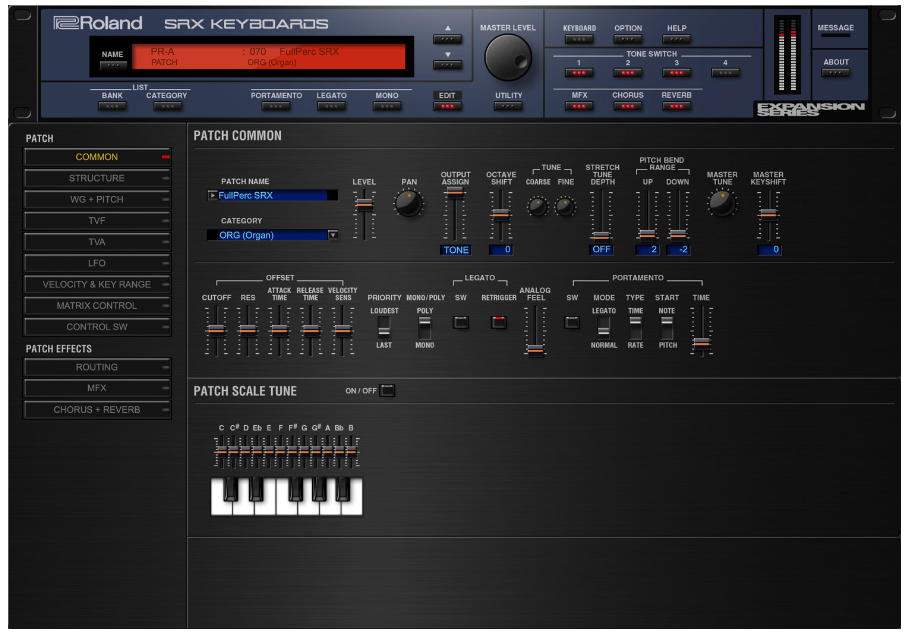Flip the Portamento Mode Legato/Normal switch

click(x=603, y=328)
